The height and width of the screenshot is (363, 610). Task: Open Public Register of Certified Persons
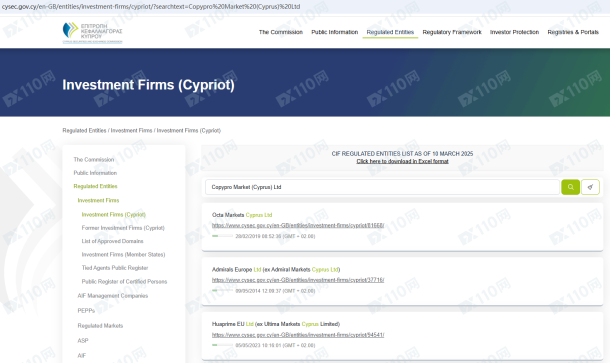(x=124, y=281)
